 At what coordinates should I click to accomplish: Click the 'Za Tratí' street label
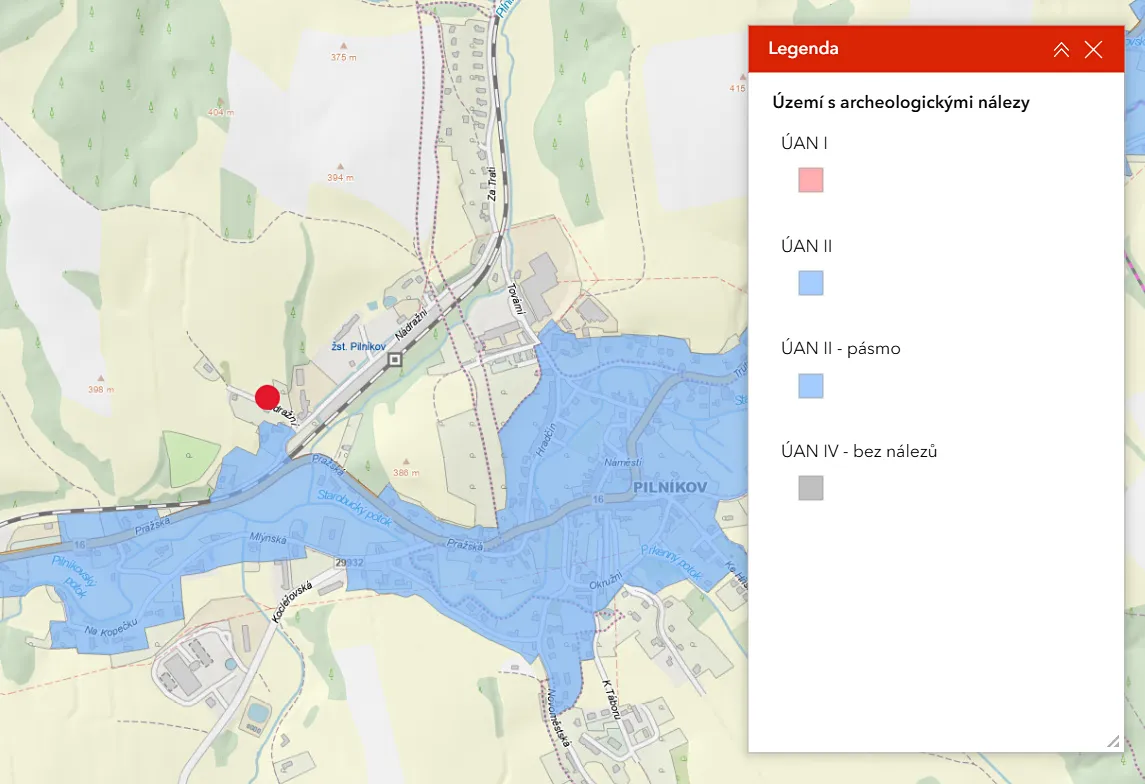492,184
